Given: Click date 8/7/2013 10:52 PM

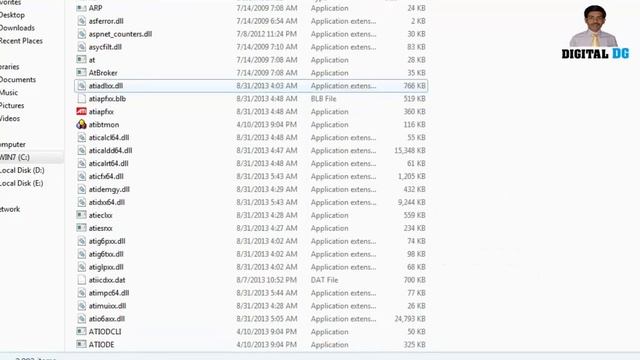Looking at the screenshot, I should click(x=267, y=280).
